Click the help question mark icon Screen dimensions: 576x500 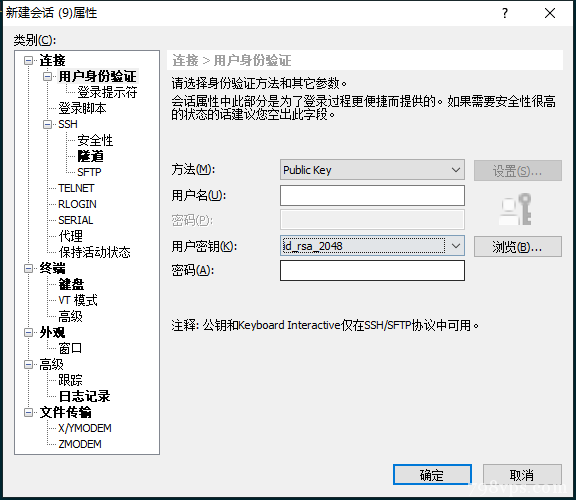point(505,14)
